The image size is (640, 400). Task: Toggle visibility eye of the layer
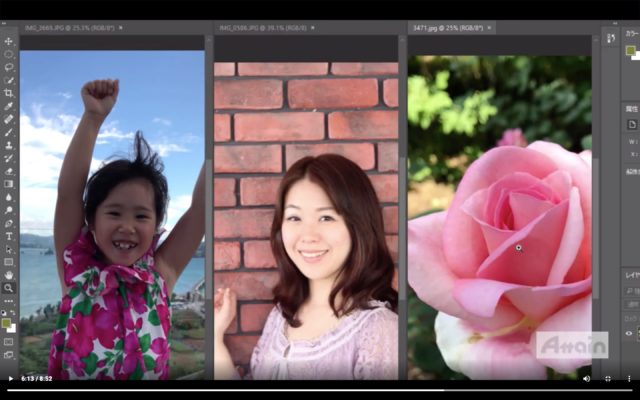[629, 333]
